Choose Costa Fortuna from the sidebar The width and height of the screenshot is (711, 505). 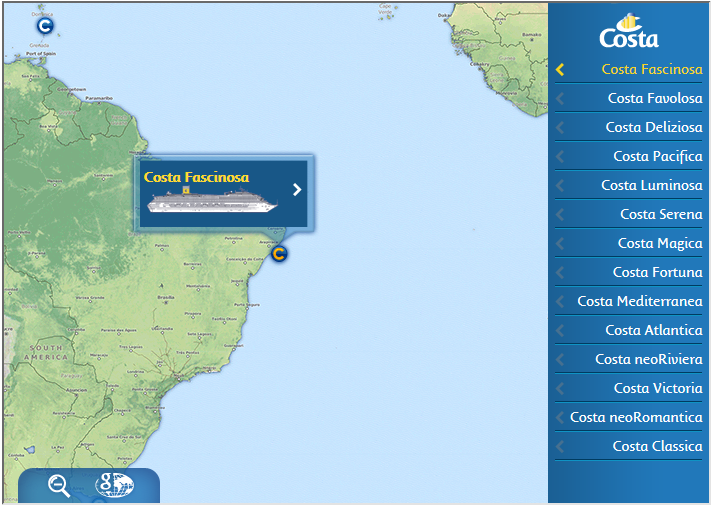[657, 272]
